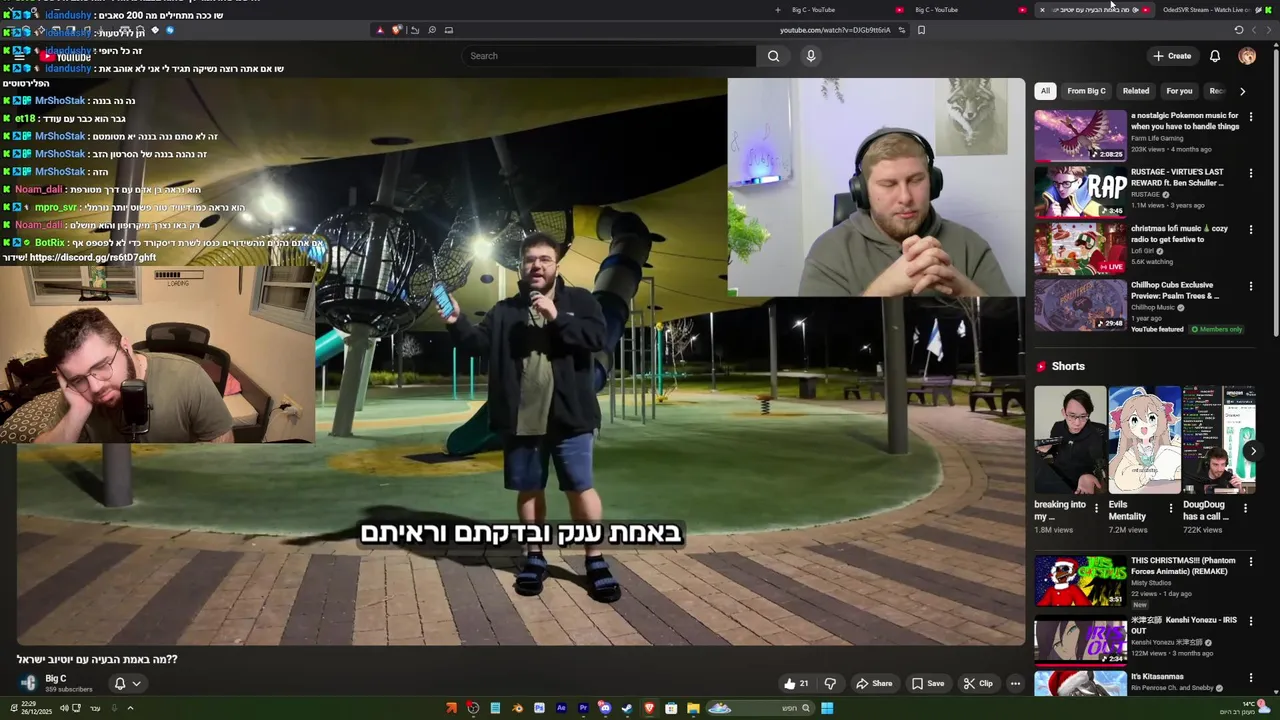Viewport: 1280px width, 720px height.
Task: Click the youtube.com address bar URL
Action: tap(835, 30)
